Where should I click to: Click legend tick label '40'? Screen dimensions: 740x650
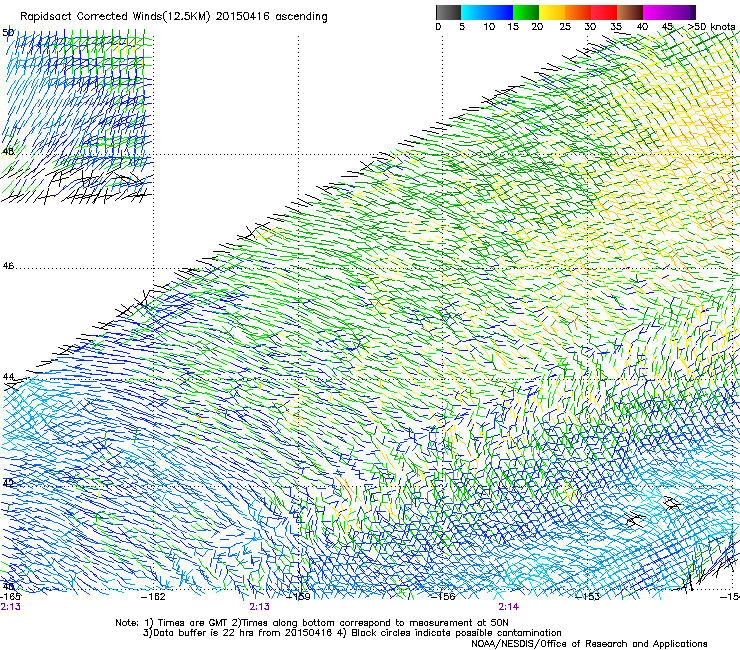(x=642, y=27)
